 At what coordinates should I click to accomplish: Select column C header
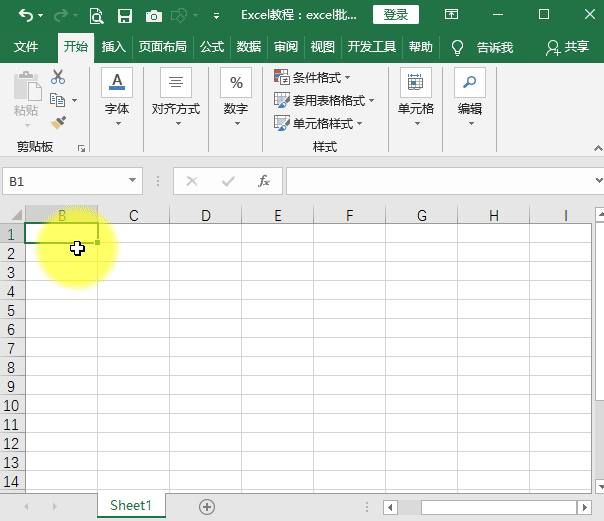tap(133, 215)
